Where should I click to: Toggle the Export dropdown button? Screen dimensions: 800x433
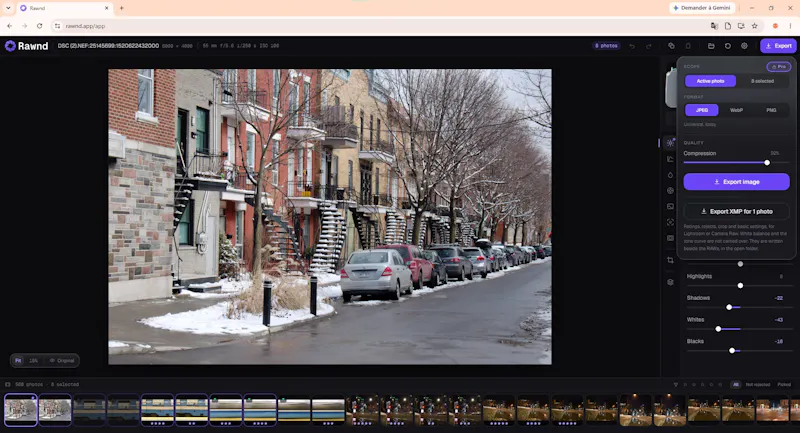click(779, 46)
